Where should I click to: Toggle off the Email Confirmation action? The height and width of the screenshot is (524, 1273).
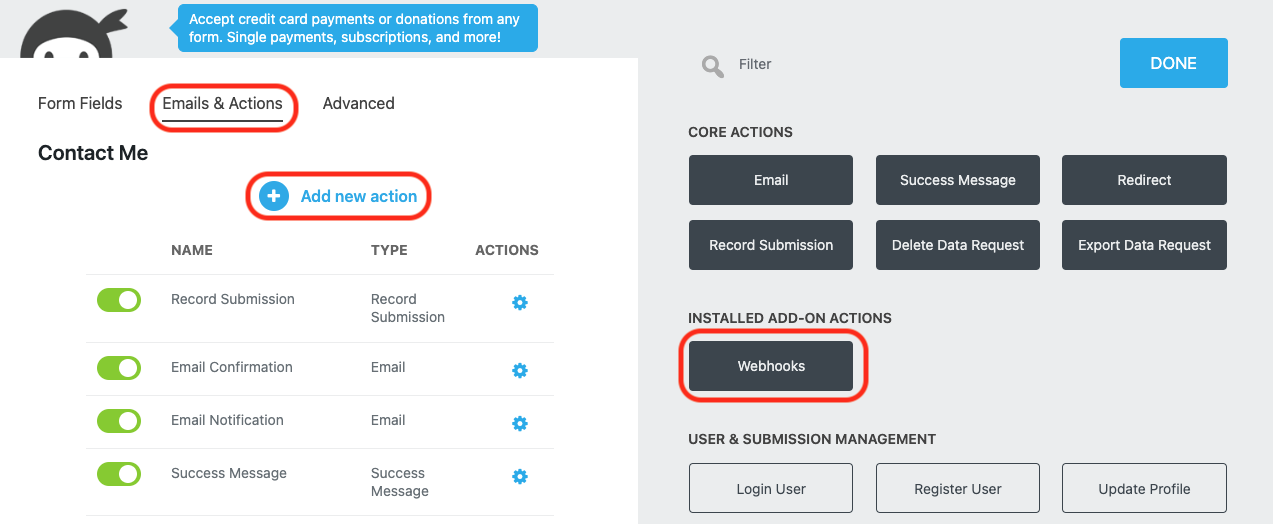[x=119, y=367]
